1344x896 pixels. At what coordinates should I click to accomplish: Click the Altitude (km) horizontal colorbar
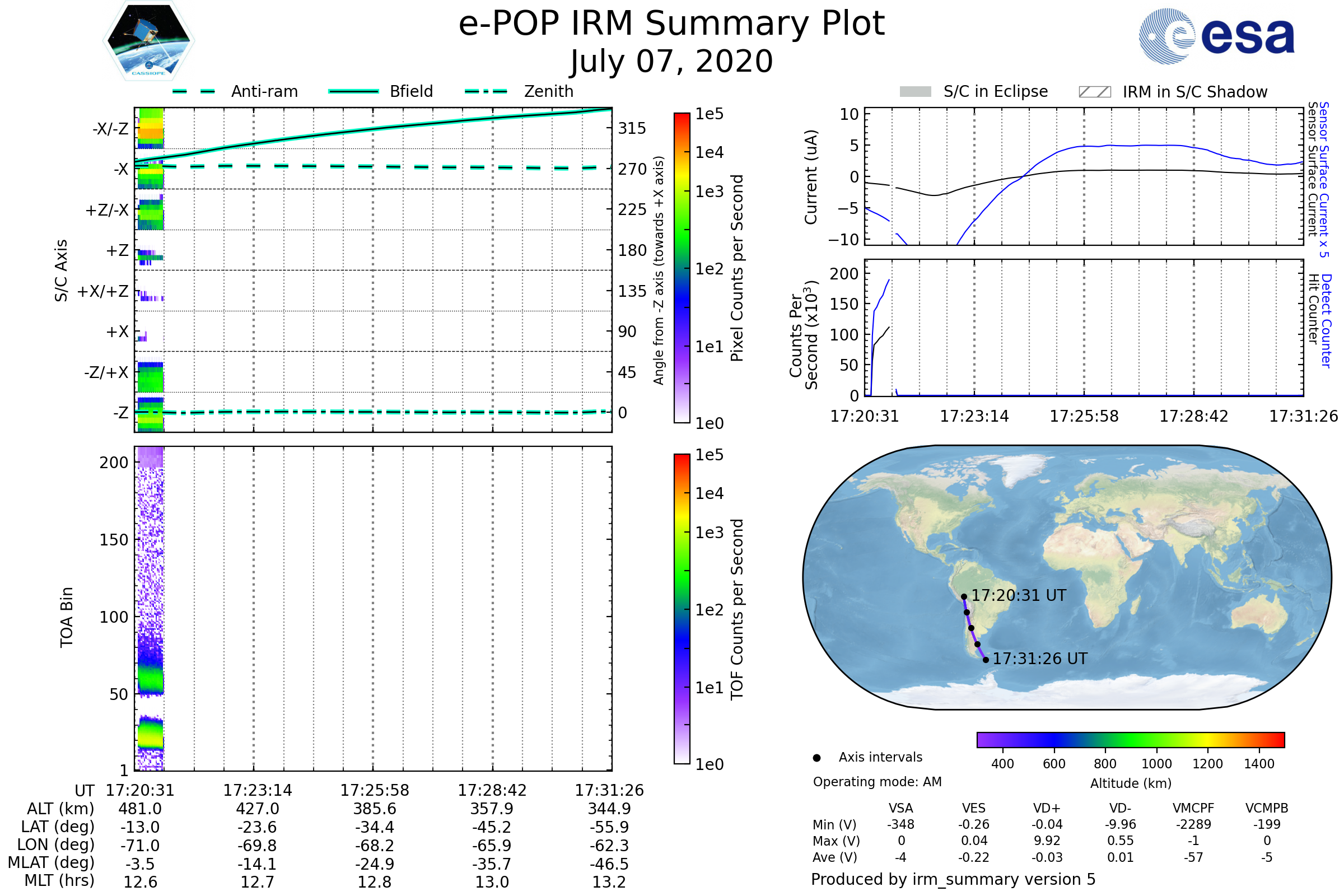1130,739
